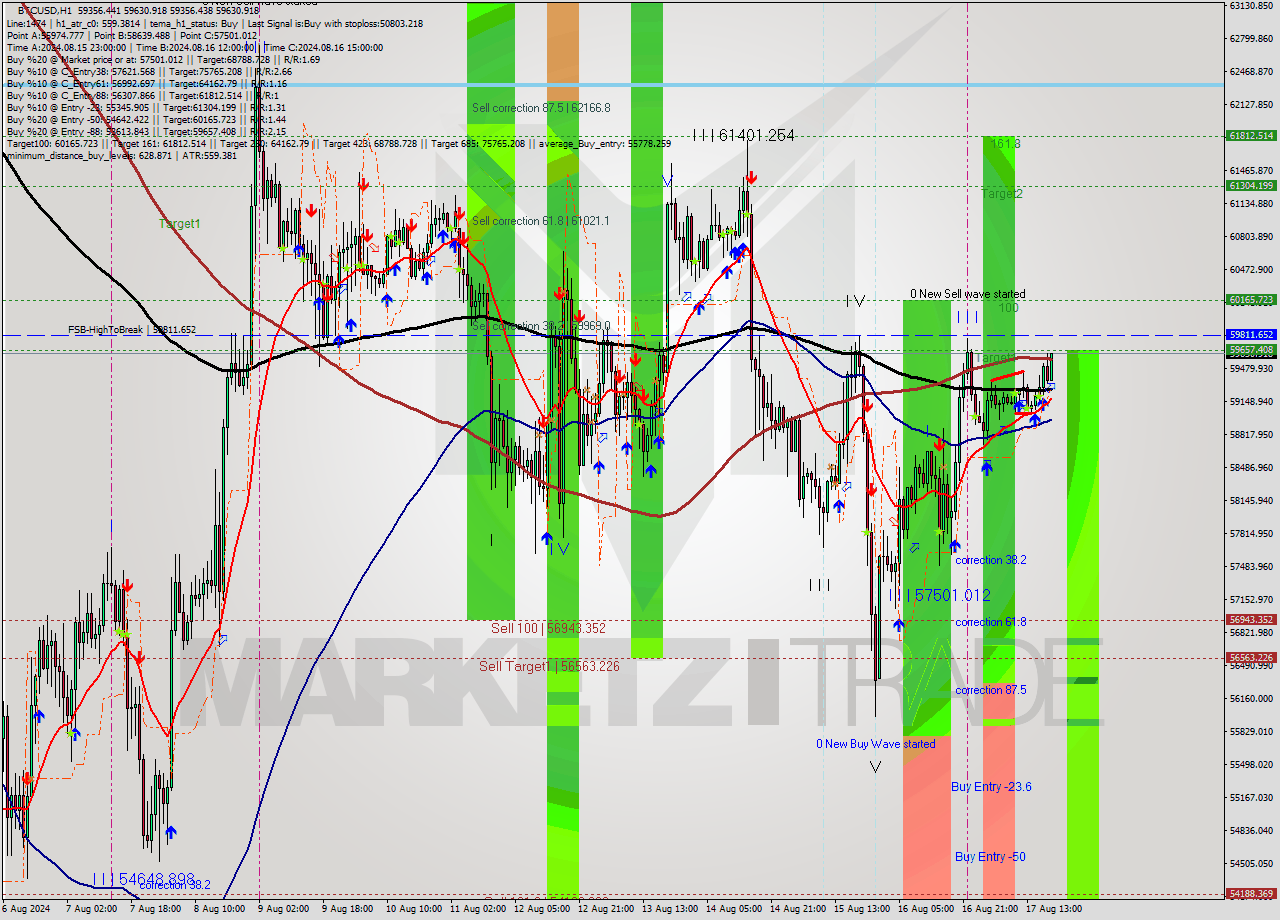The width and height of the screenshot is (1280, 920).
Task: Click price axis value 63130.850
Action: coord(1250,5)
